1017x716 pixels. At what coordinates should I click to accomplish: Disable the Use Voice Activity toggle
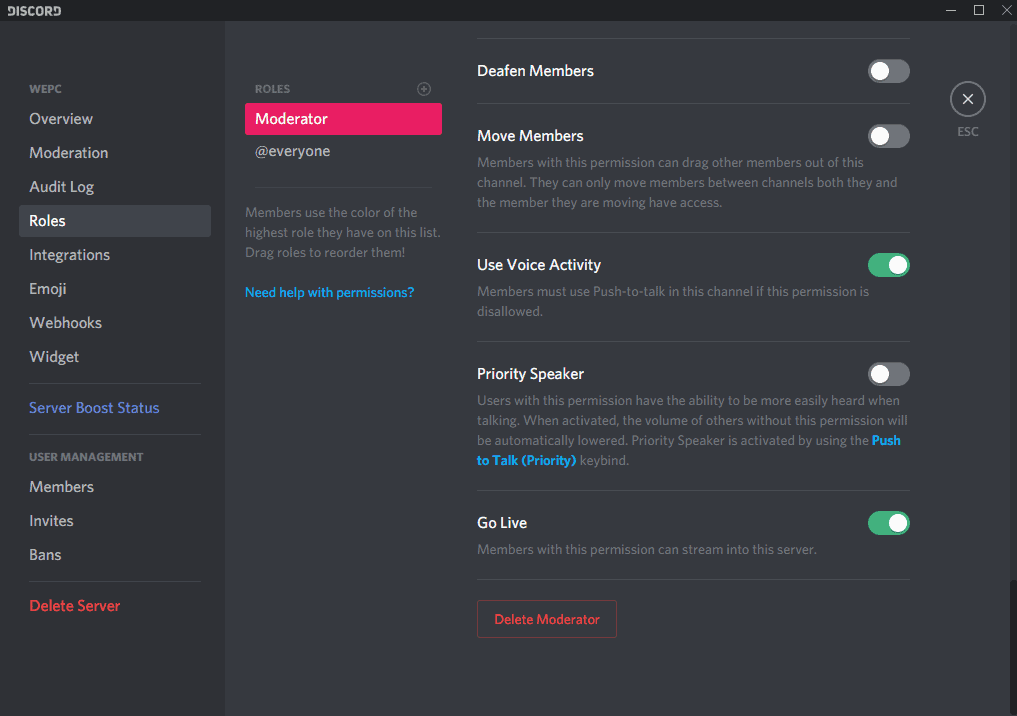pyautogui.click(x=889, y=265)
